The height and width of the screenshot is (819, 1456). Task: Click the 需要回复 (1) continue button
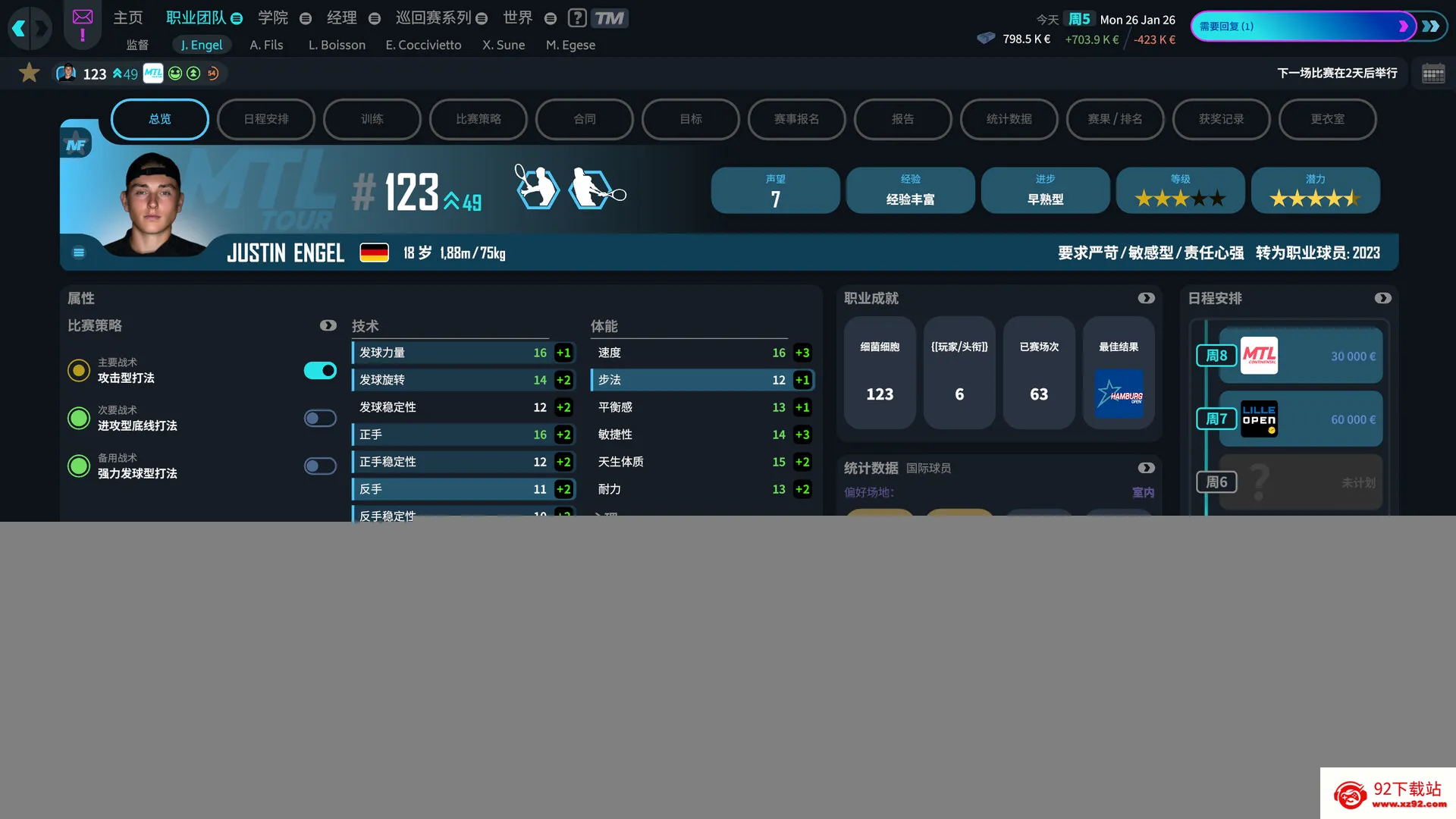click(1303, 26)
